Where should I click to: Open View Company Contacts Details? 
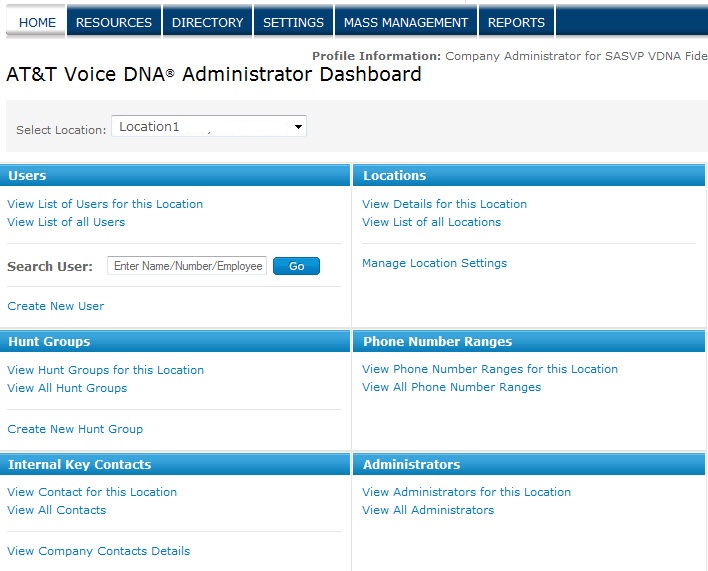tap(98, 551)
